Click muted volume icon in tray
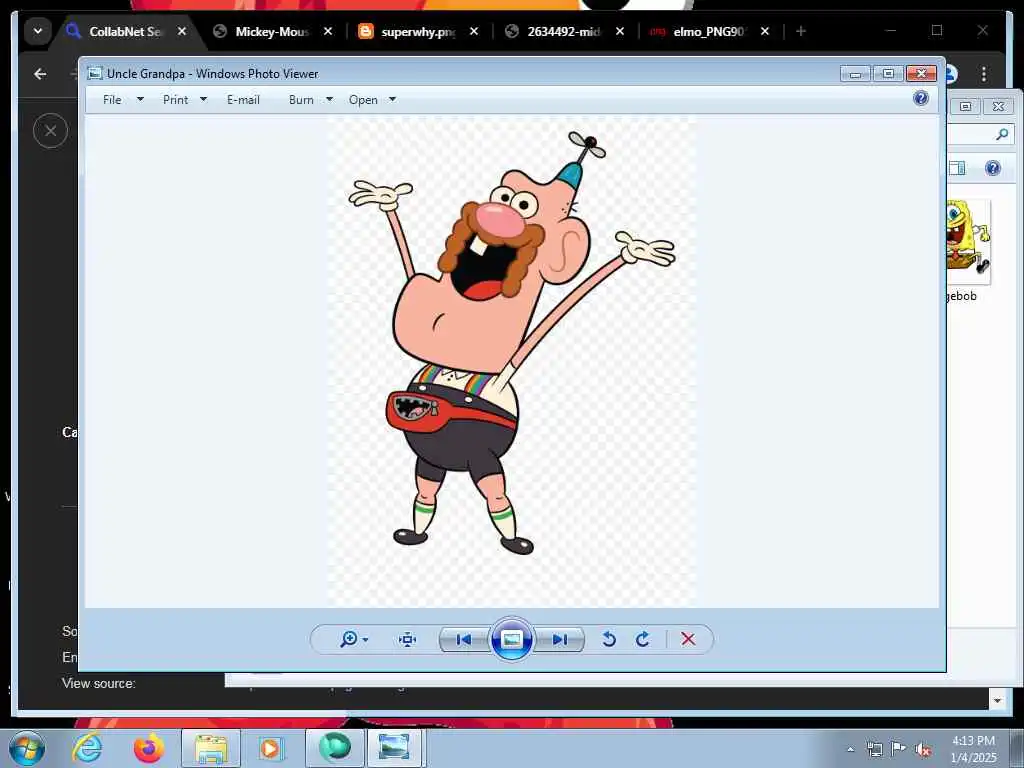The height and width of the screenshot is (768, 1024). pyautogui.click(x=923, y=749)
